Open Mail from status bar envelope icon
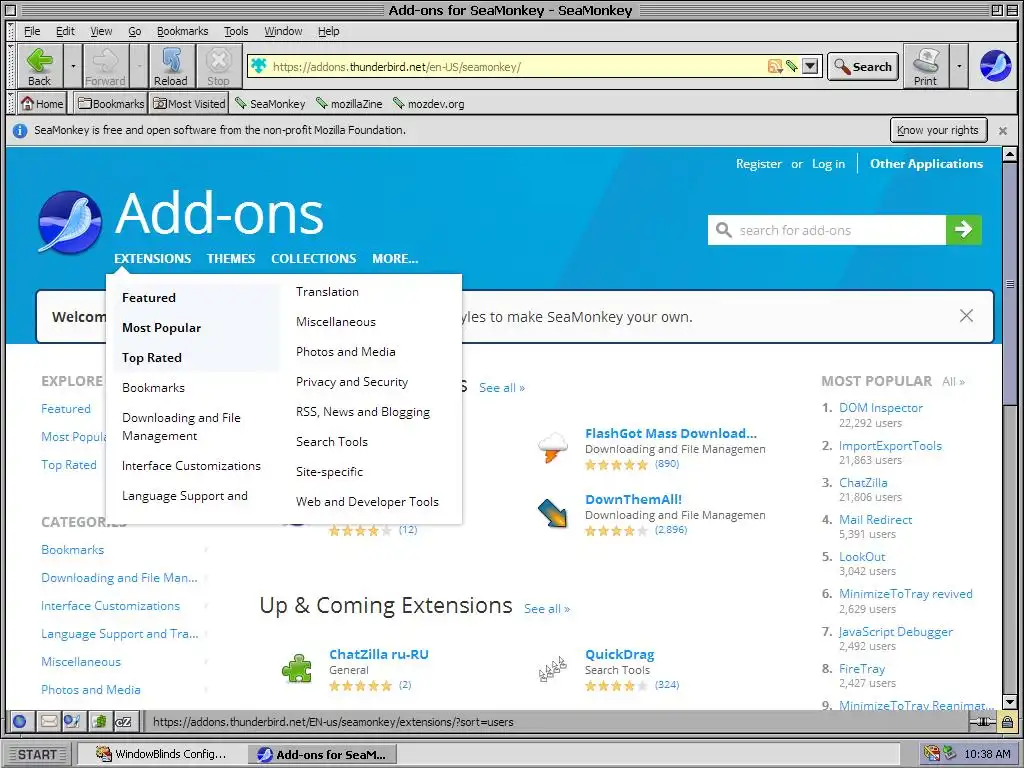The image size is (1024, 768). (x=48, y=721)
